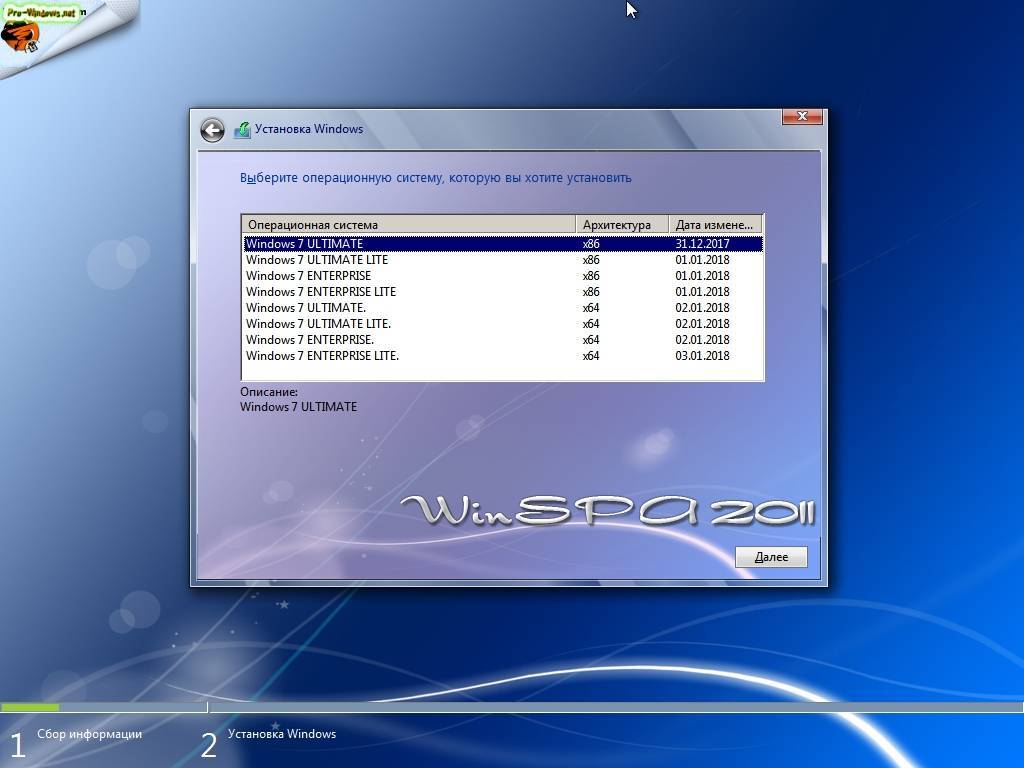Viewport: 1024px width, 768px height.
Task: Click the Pro-Windows.net logo in the corner
Action: click(40, 30)
